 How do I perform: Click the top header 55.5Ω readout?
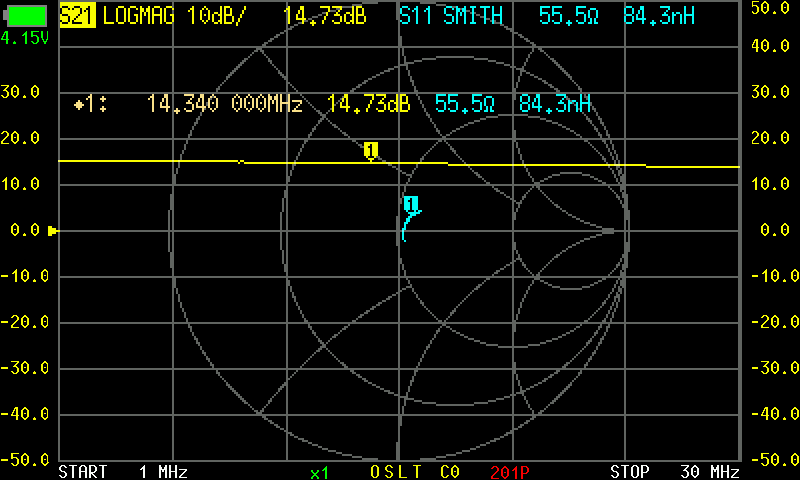pos(568,16)
